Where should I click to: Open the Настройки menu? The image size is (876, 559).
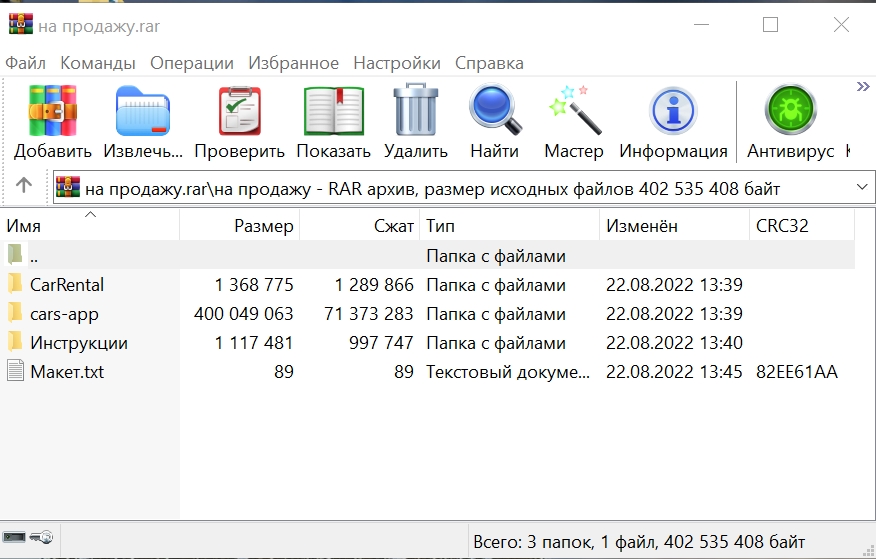pos(396,63)
